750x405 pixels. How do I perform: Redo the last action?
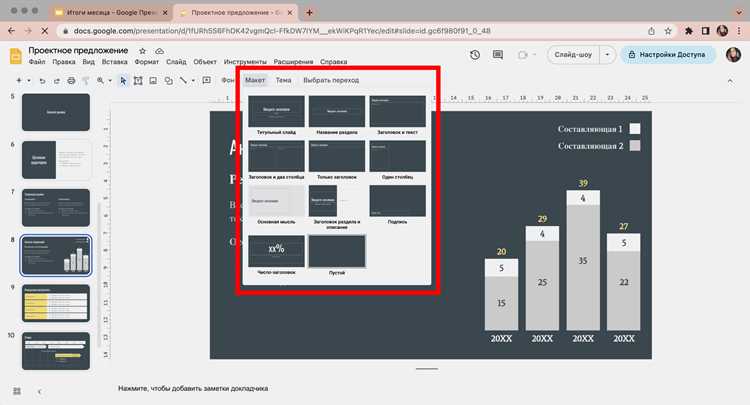[x=56, y=81]
